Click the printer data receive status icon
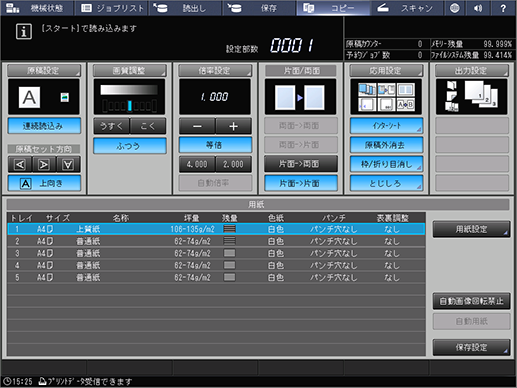This screenshot has height=388, width=517. [x=42, y=381]
